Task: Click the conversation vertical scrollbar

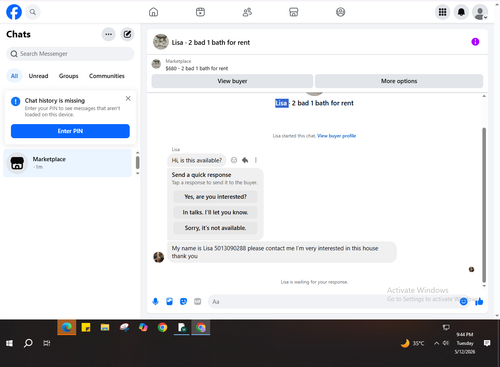Action: click(484, 205)
